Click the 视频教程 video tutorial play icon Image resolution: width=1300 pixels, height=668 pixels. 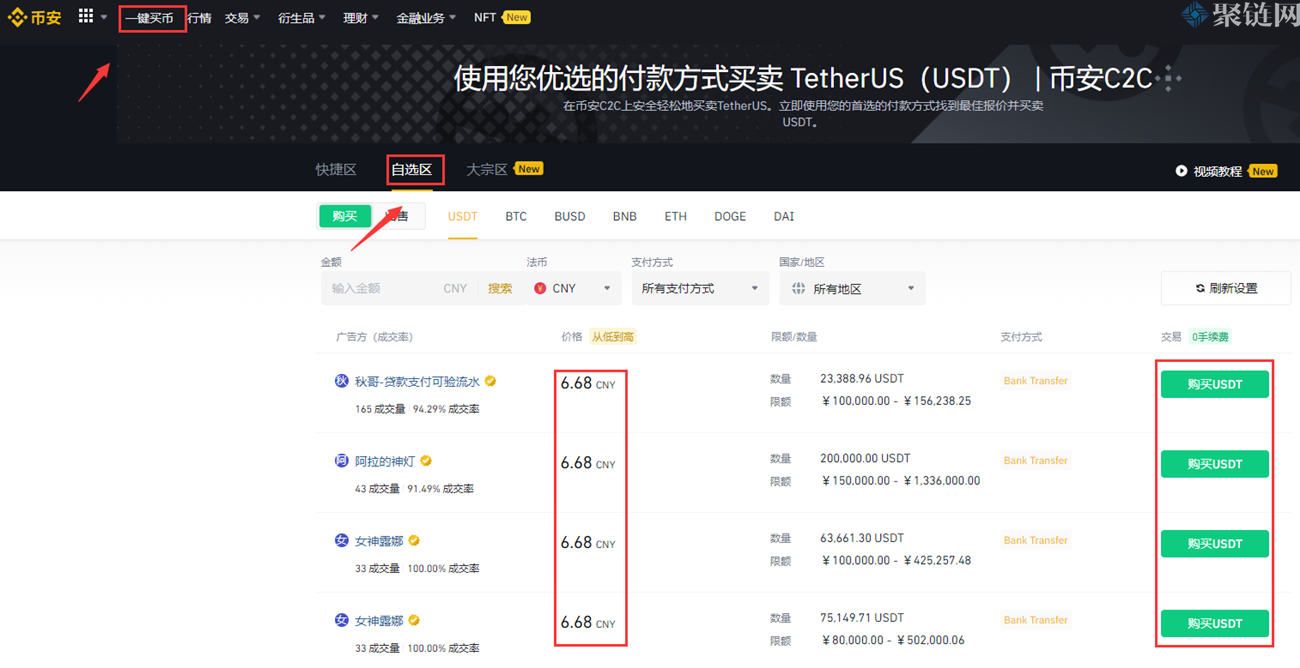1181,170
